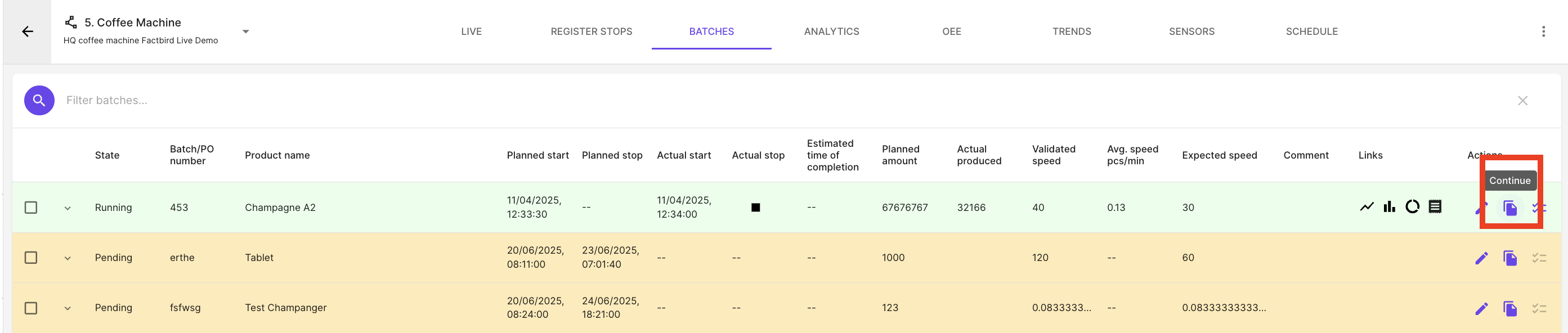The height and width of the screenshot is (333, 1568).
Task: Open the OEE circle link for batch 453
Action: coord(1412,207)
